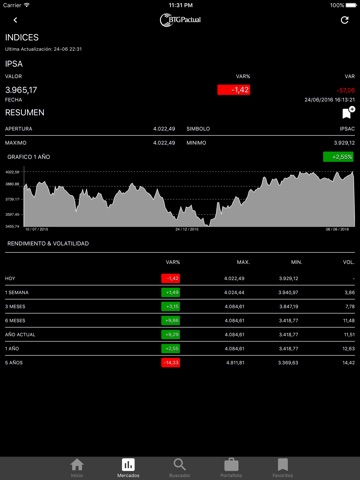Click the refresh icon
The width and height of the screenshot is (360, 480).
point(345,20)
